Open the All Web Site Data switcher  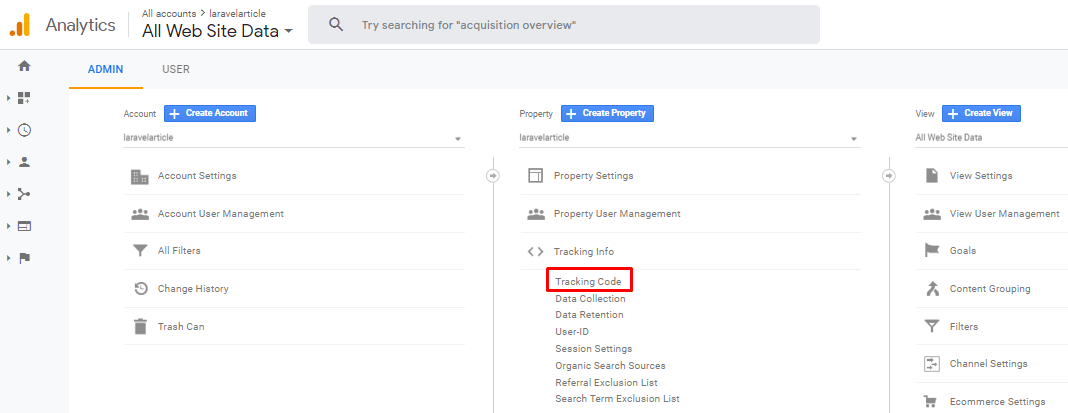[218, 31]
